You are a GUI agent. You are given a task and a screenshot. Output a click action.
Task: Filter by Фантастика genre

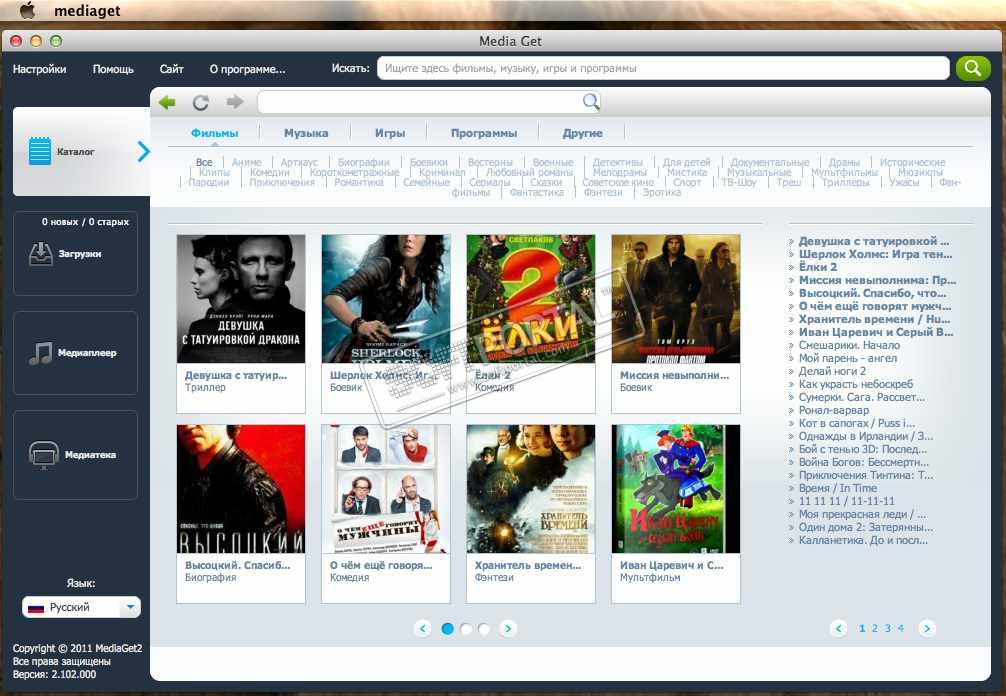(x=536, y=192)
